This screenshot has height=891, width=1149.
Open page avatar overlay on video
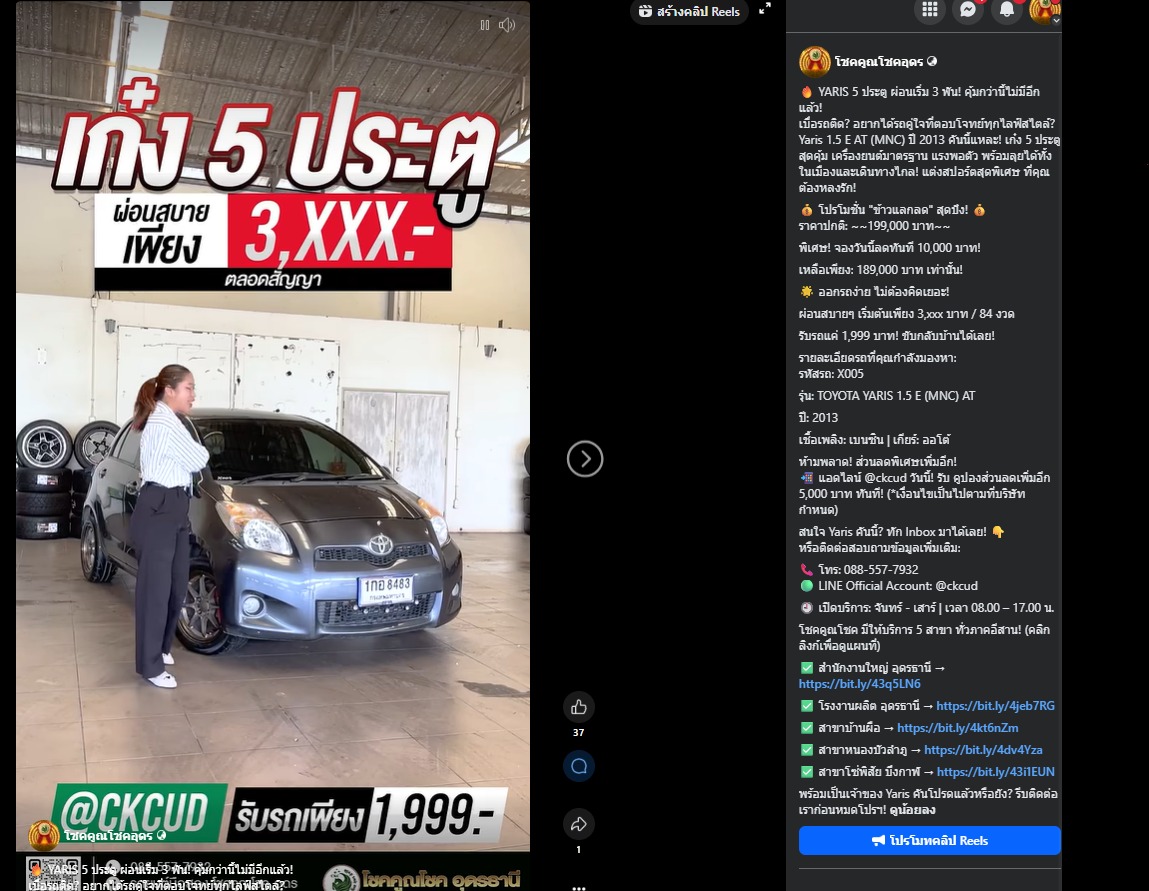44,835
